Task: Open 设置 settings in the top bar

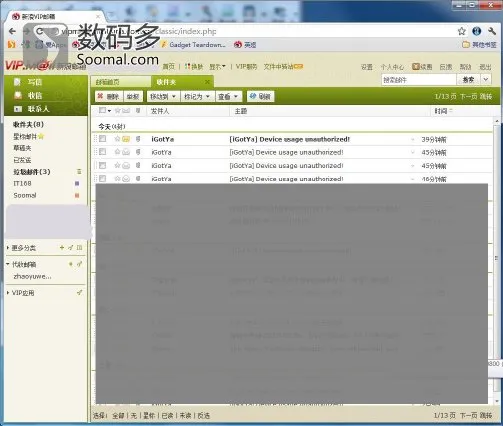Action: (x=367, y=67)
